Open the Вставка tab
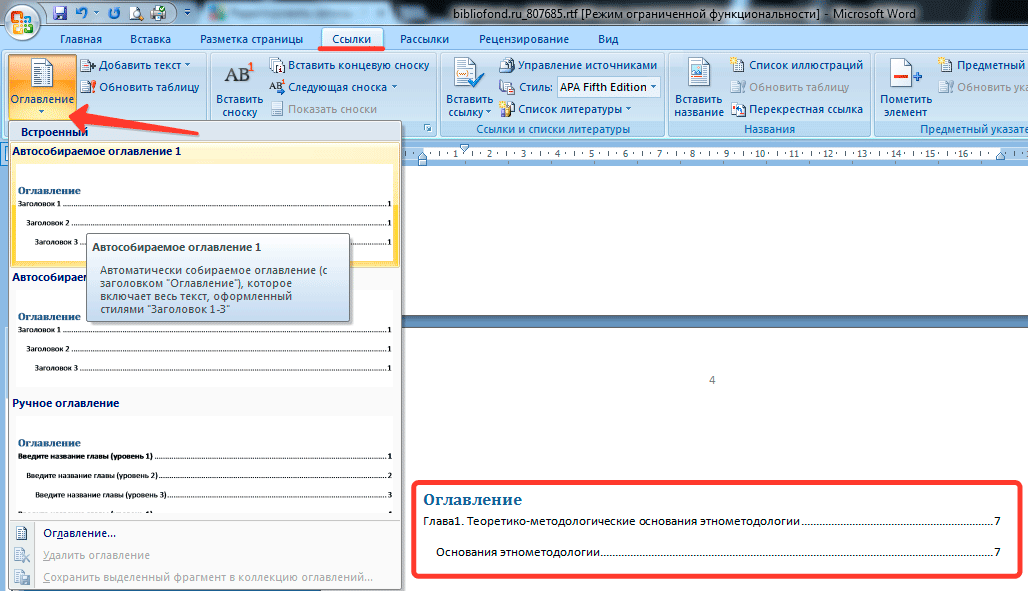 tap(150, 39)
